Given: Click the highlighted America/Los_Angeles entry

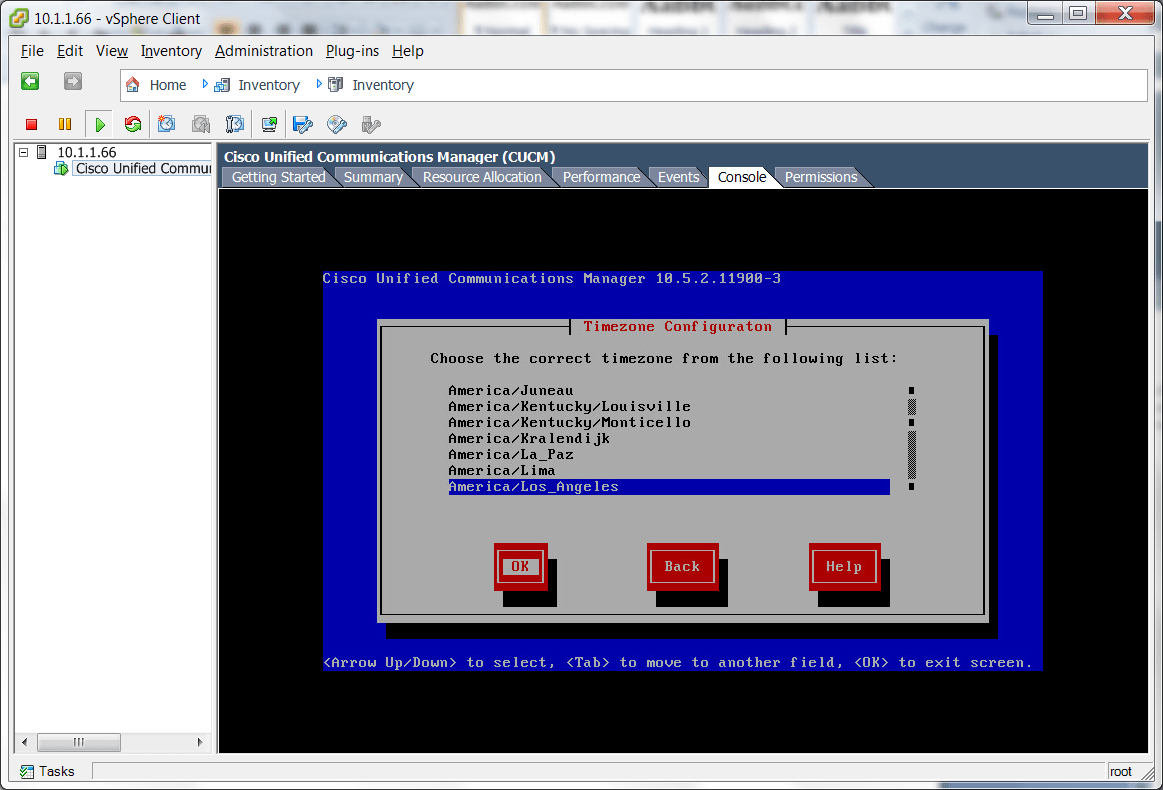Looking at the screenshot, I should [668, 487].
